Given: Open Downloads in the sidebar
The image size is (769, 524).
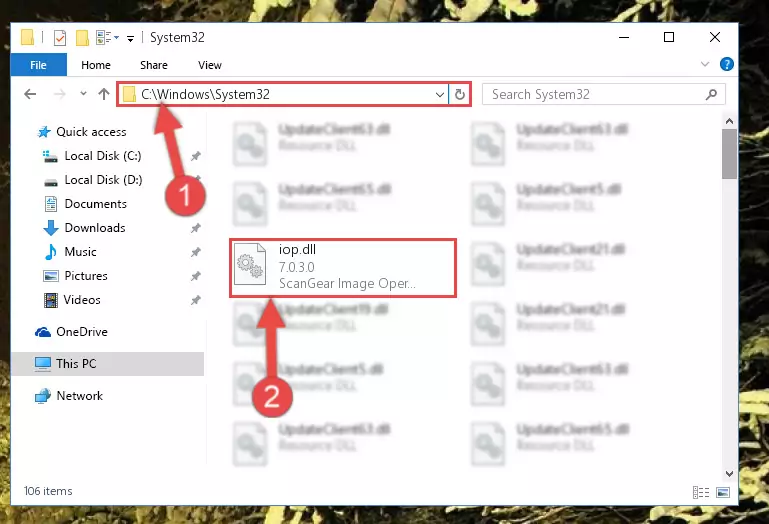Looking at the screenshot, I should [x=95, y=228].
